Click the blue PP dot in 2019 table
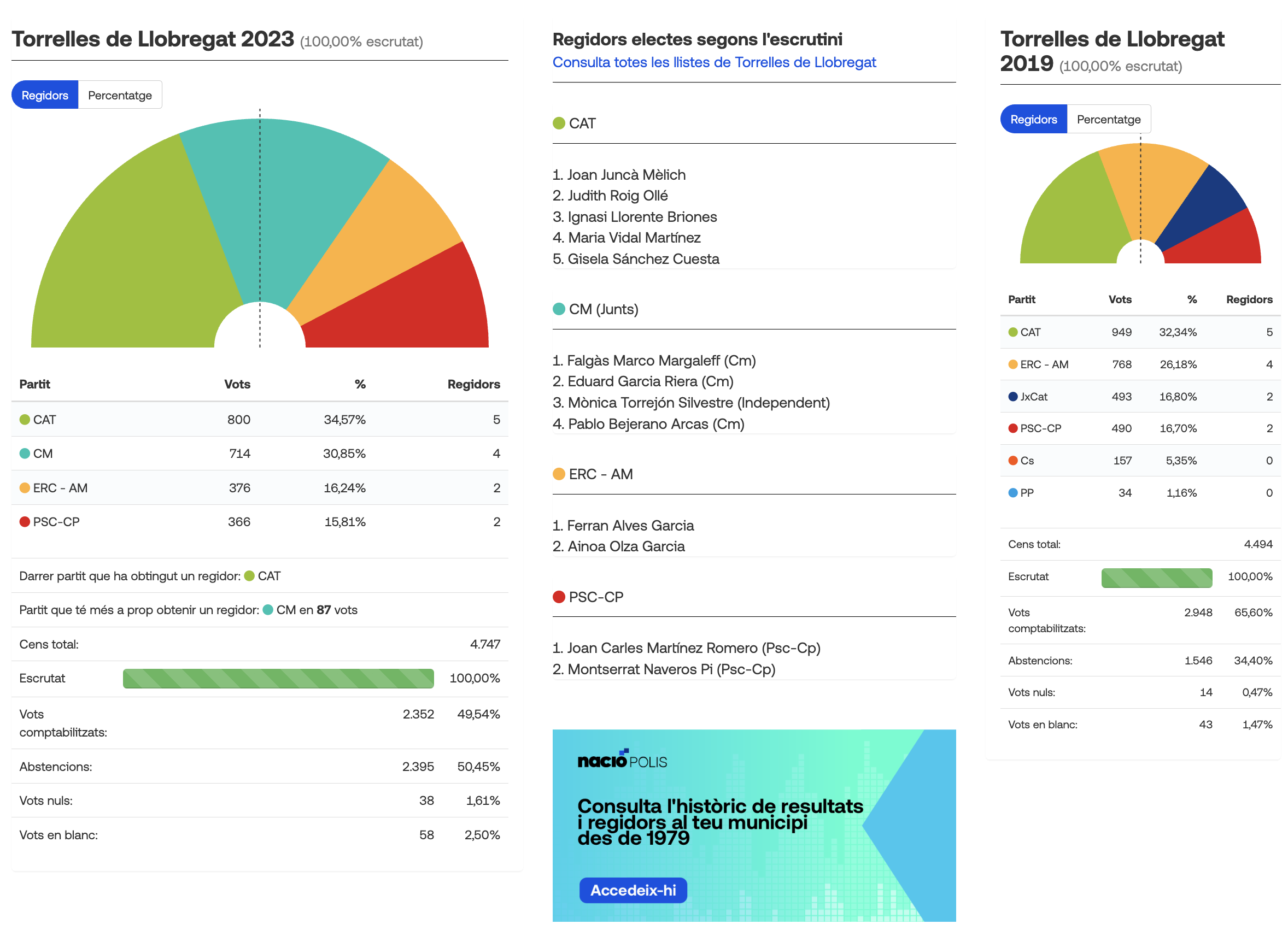Image resolution: width=1288 pixels, height=936 pixels. click(1013, 493)
